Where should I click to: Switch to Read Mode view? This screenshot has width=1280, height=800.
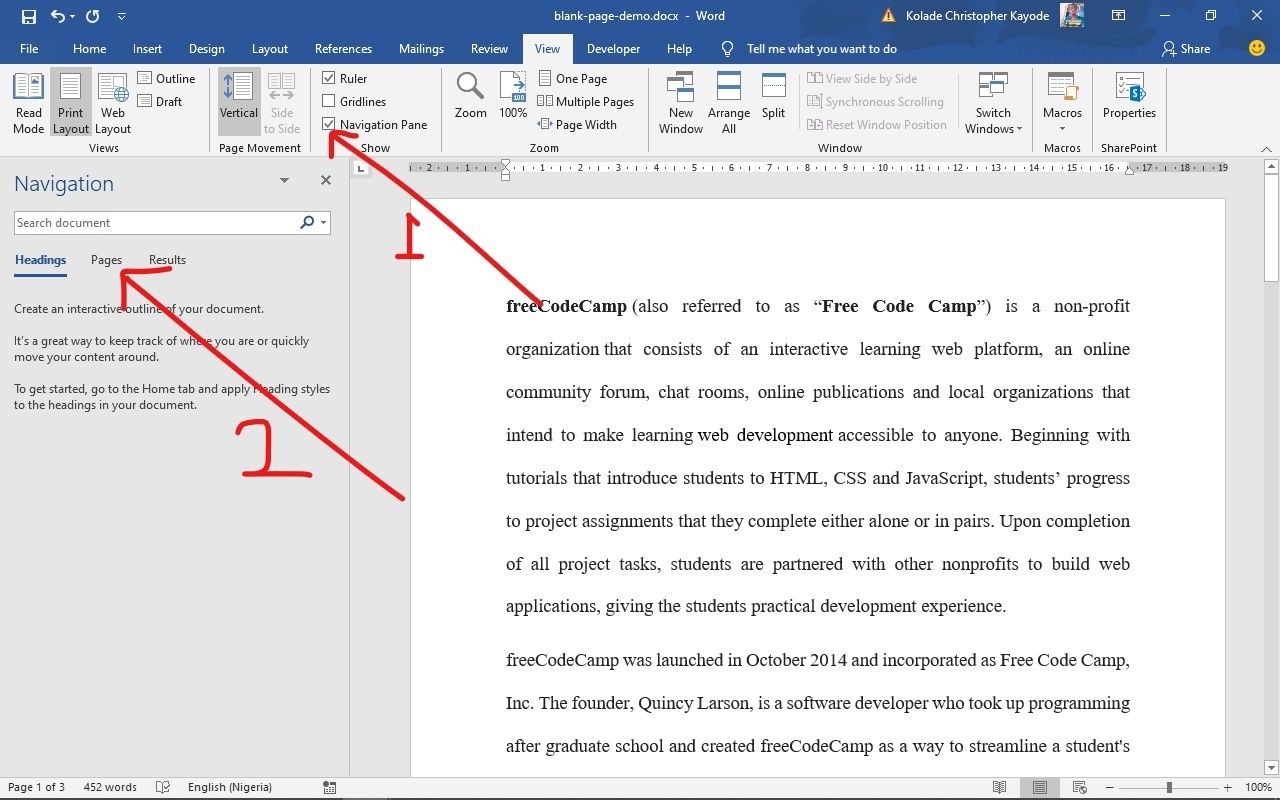pos(28,100)
